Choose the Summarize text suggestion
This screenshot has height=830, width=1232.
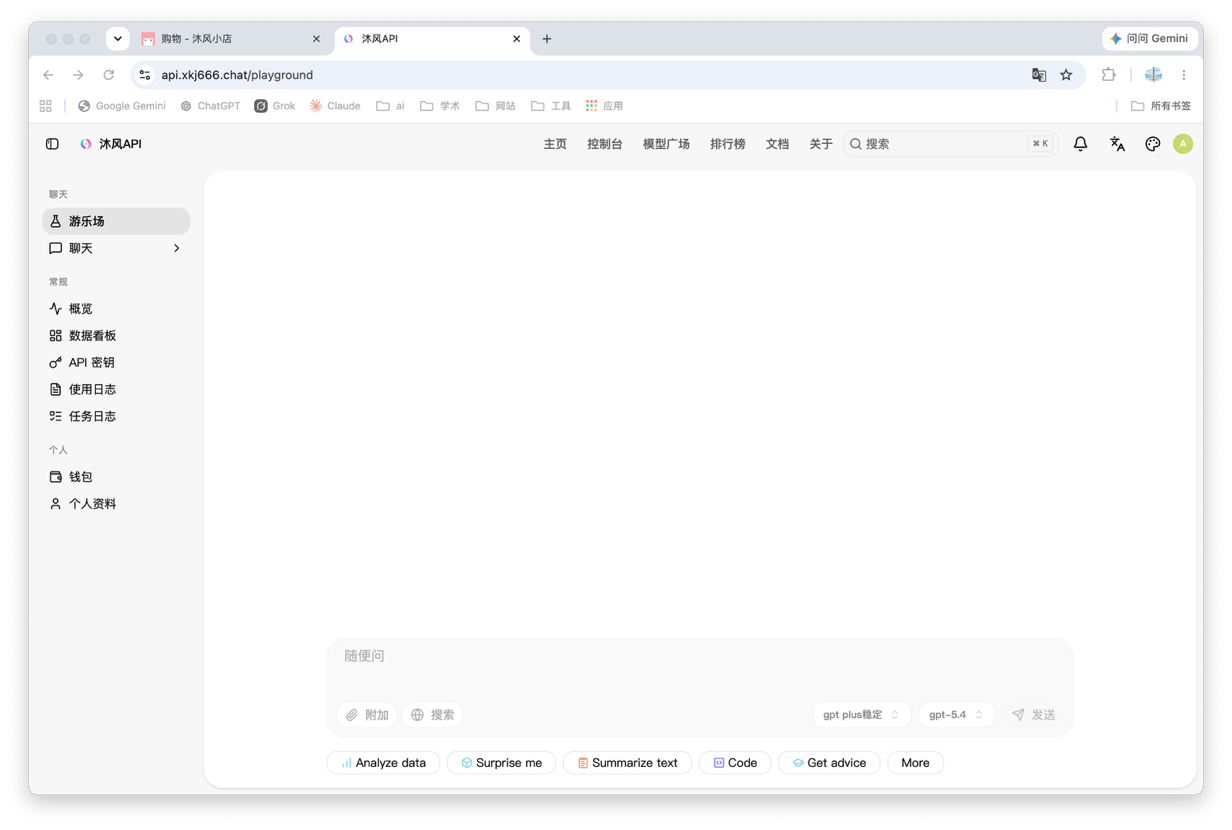tap(627, 763)
